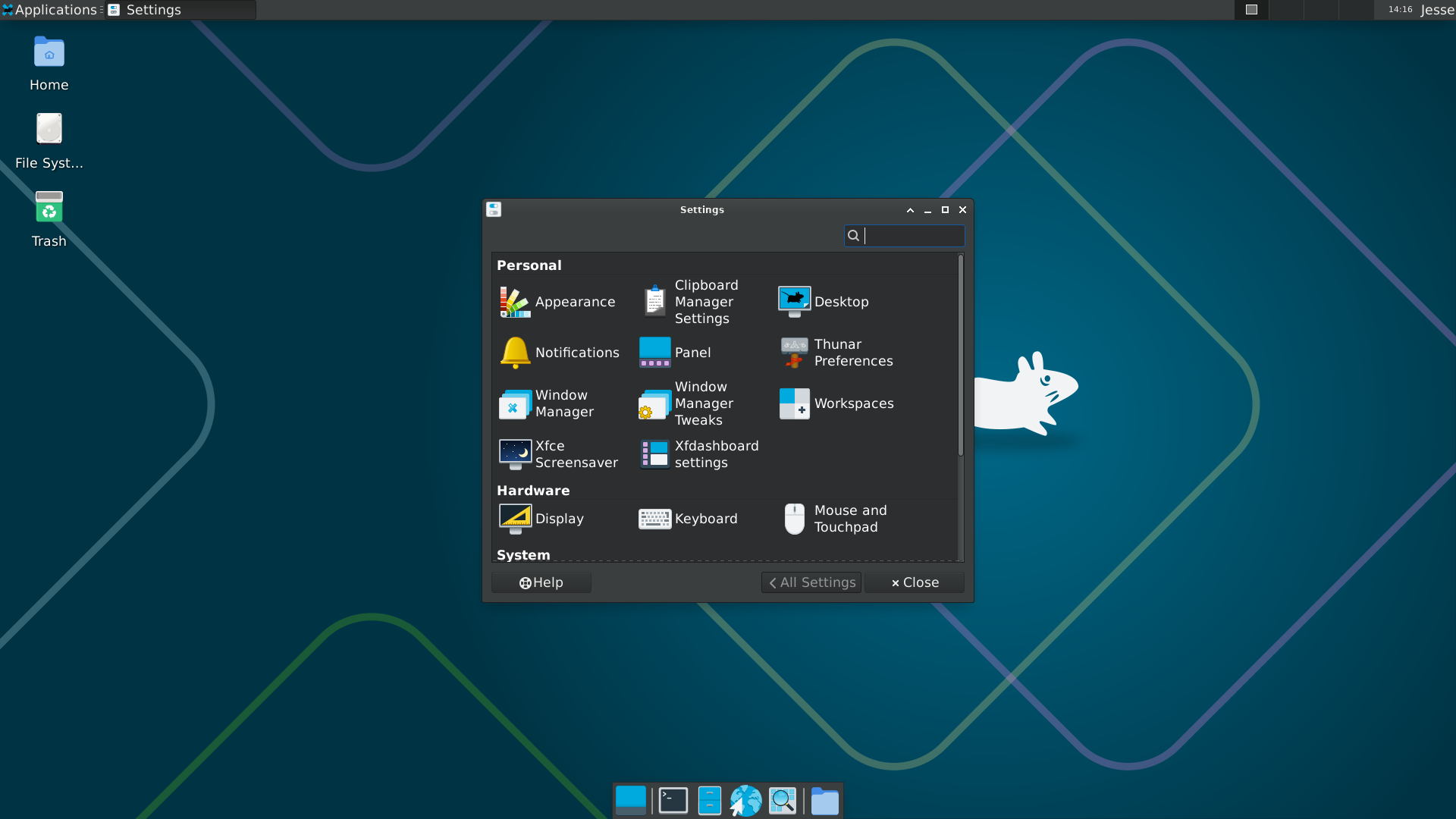Select Settings window in the taskbar
Image resolution: width=1456 pixels, height=819 pixels.
pos(180,10)
